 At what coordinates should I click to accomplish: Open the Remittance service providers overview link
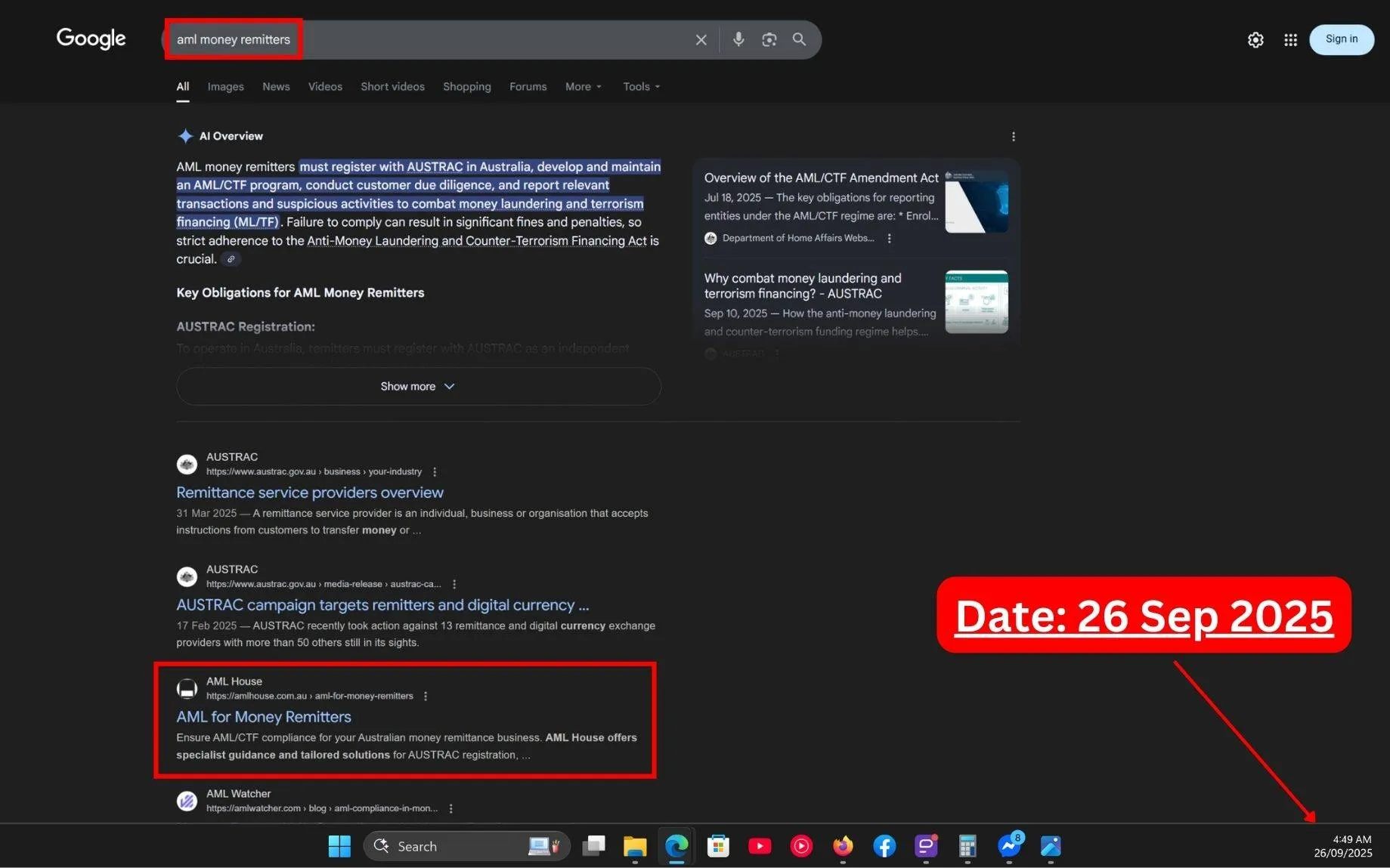pyautogui.click(x=309, y=492)
